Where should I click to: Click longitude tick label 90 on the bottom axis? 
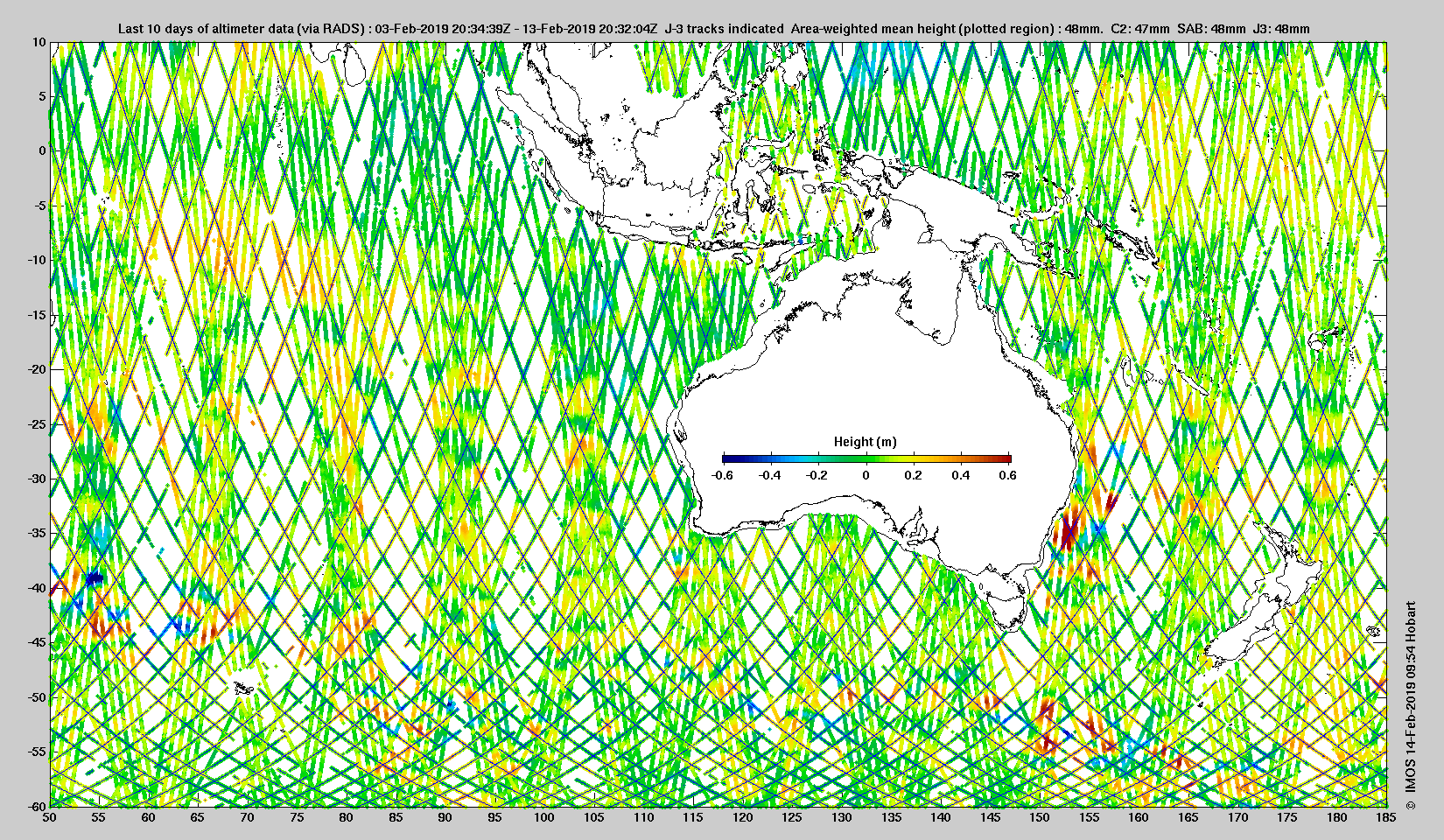[445, 817]
